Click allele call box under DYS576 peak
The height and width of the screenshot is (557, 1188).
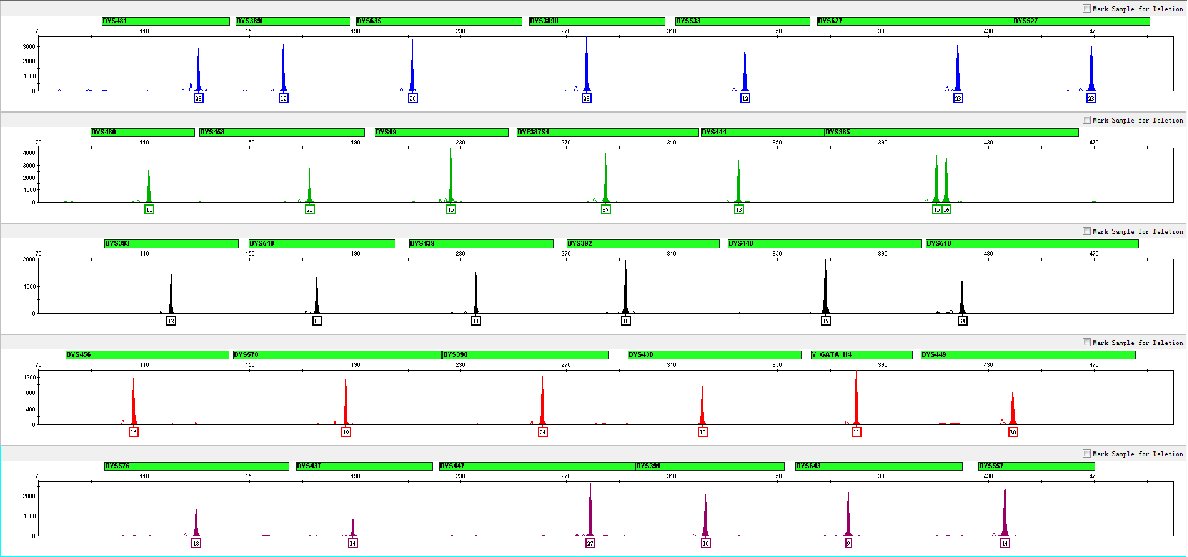click(196, 543)
